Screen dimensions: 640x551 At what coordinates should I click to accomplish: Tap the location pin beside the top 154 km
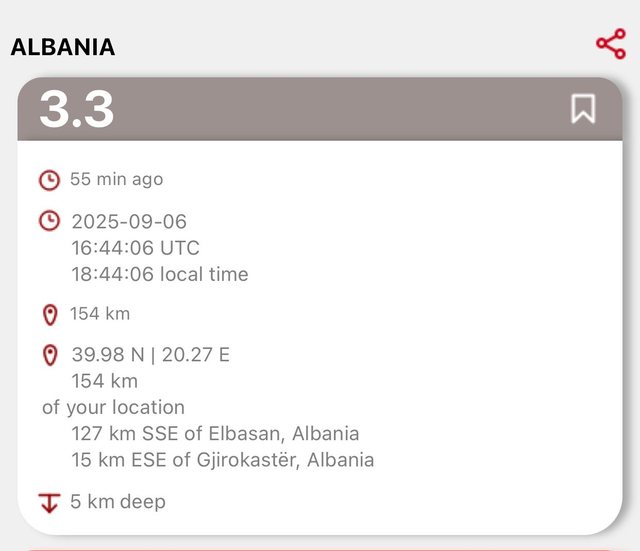coord(50,315)
